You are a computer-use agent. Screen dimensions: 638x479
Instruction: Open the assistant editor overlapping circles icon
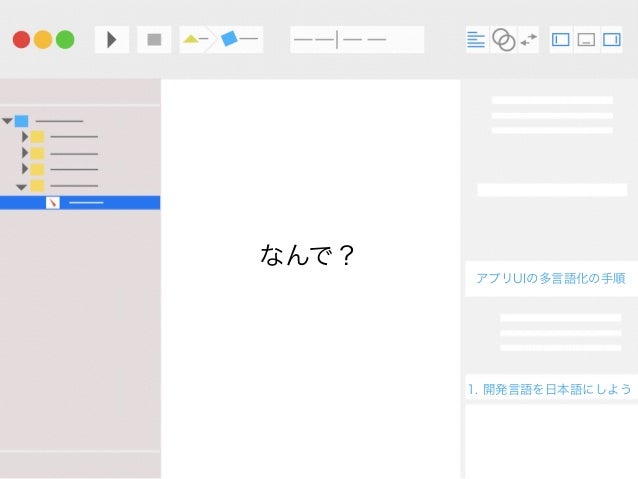(504, 39)
